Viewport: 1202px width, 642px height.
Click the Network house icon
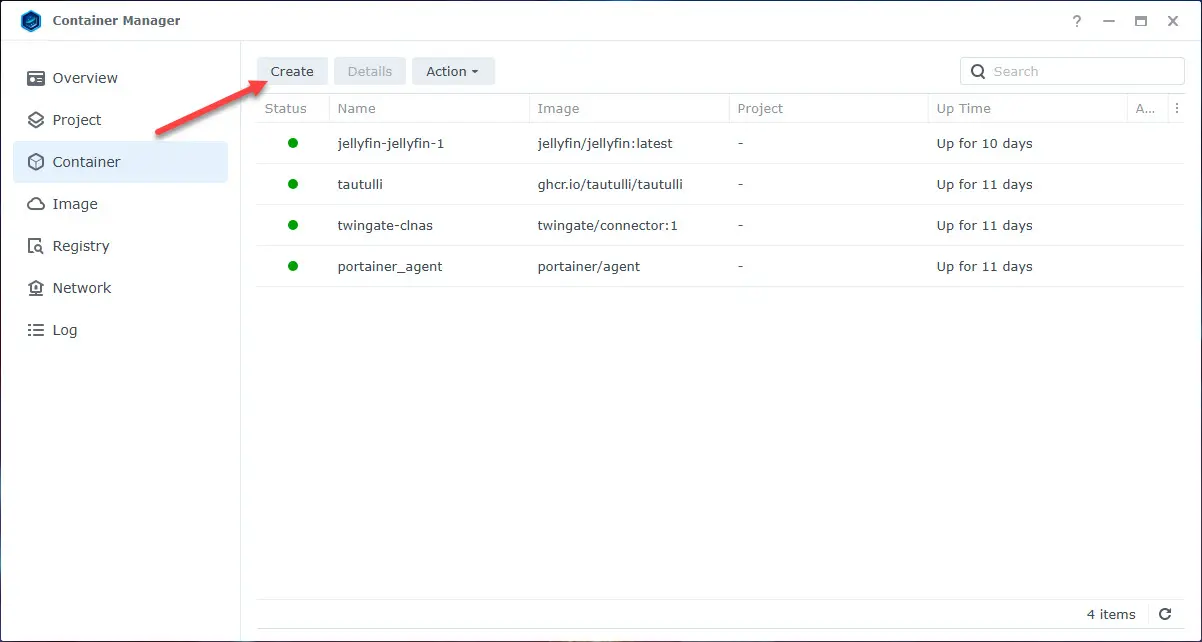[36, 288]
